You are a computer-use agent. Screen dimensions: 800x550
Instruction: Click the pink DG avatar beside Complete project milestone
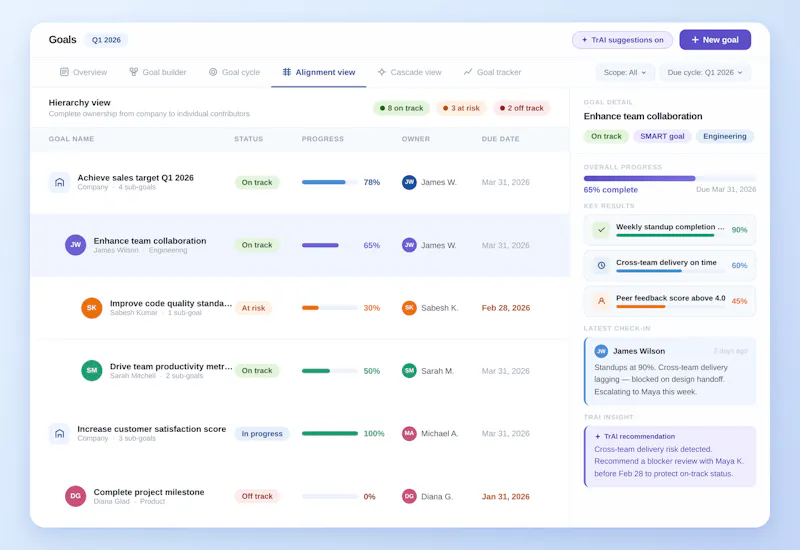pyautogui.click(x=76, y=496)
